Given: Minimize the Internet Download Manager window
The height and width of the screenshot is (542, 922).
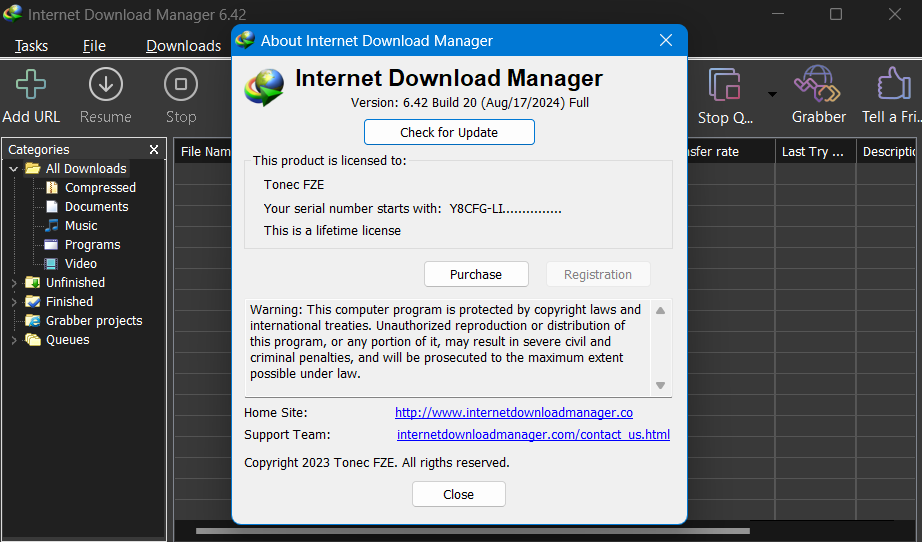Looking at the screenshot, I should (778, 14).
